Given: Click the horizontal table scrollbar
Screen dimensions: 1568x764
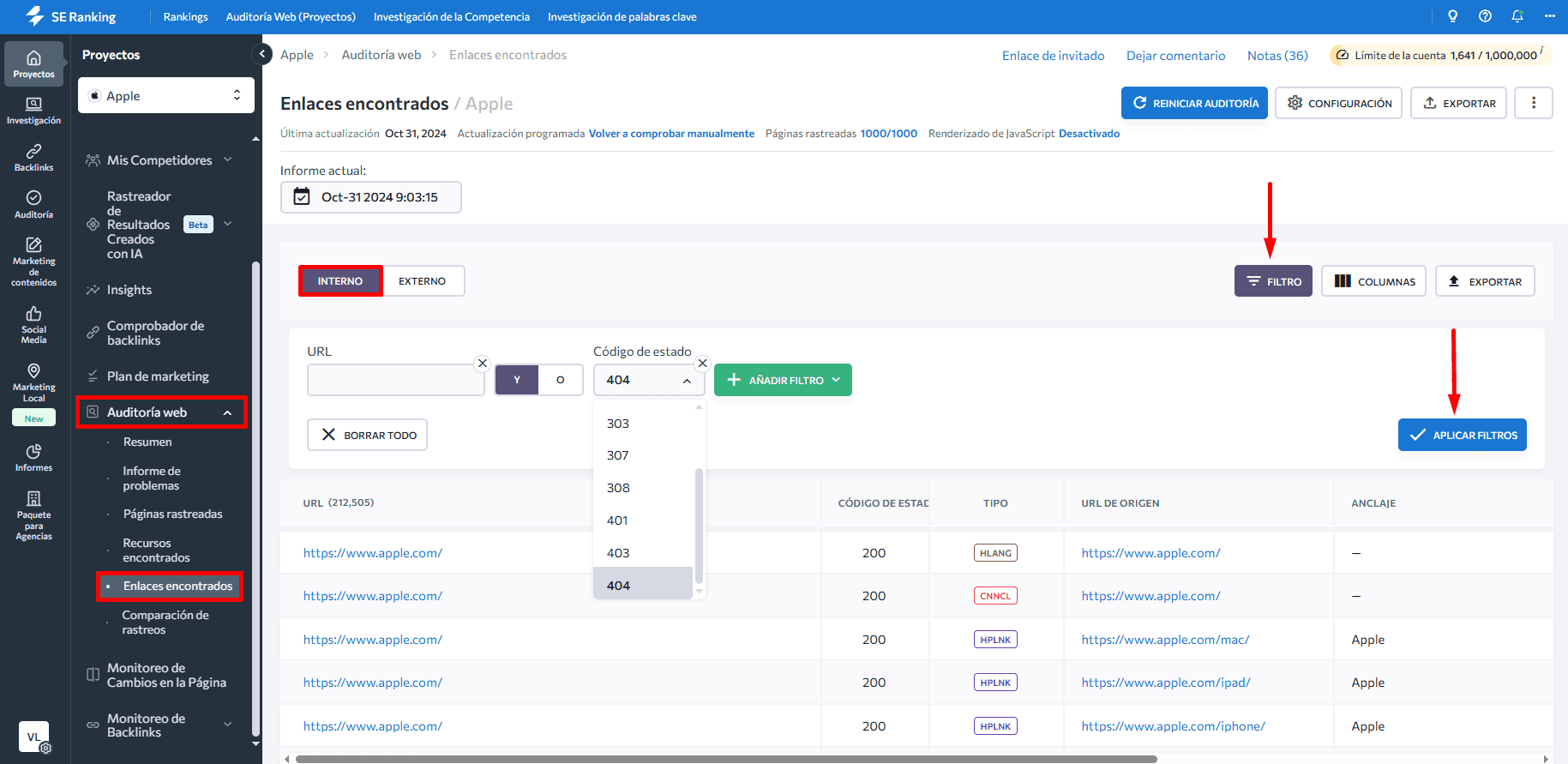Looking at the screenshot, I should (726, 759).
